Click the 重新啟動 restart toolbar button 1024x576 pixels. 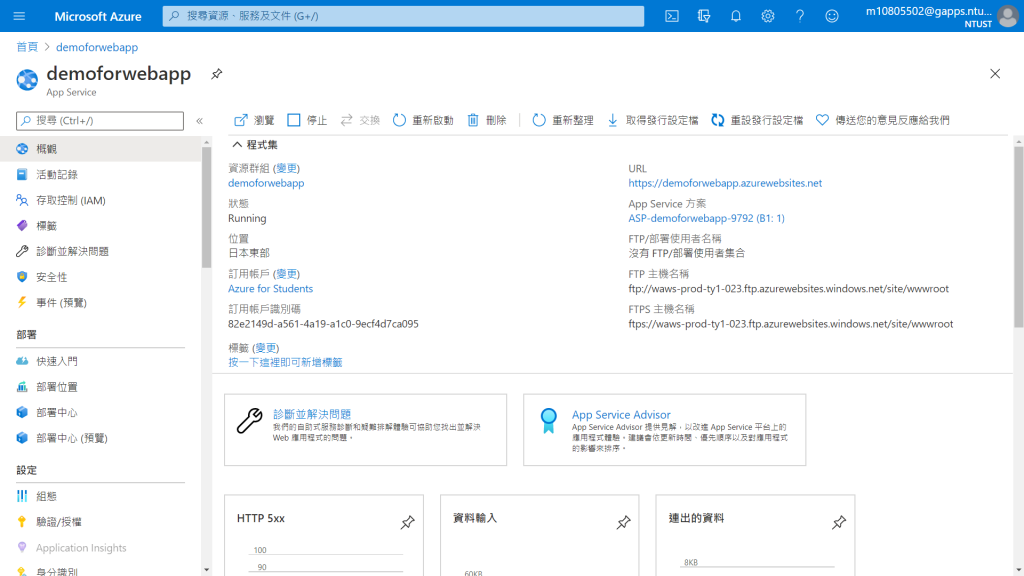423,120
